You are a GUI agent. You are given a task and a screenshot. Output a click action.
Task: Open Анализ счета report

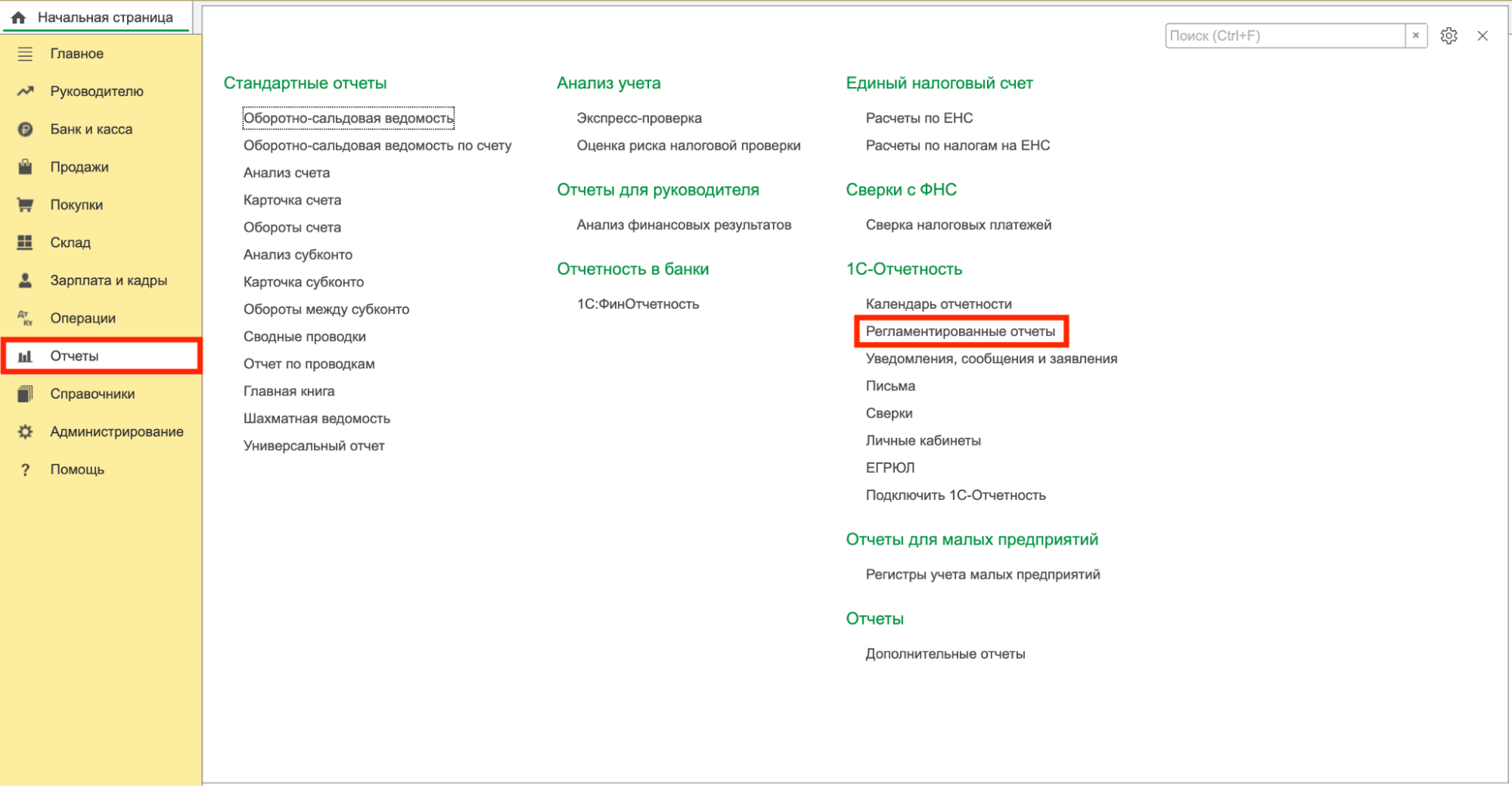(x=287, y=172)
